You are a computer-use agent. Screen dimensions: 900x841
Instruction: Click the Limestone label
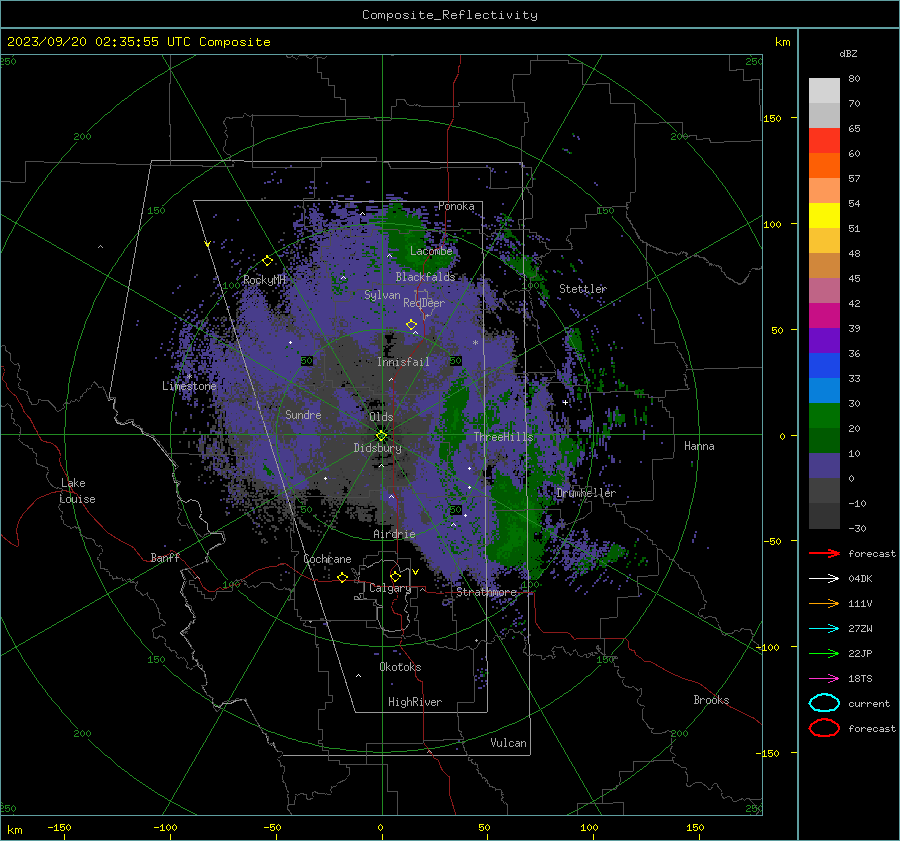point(189,386)
